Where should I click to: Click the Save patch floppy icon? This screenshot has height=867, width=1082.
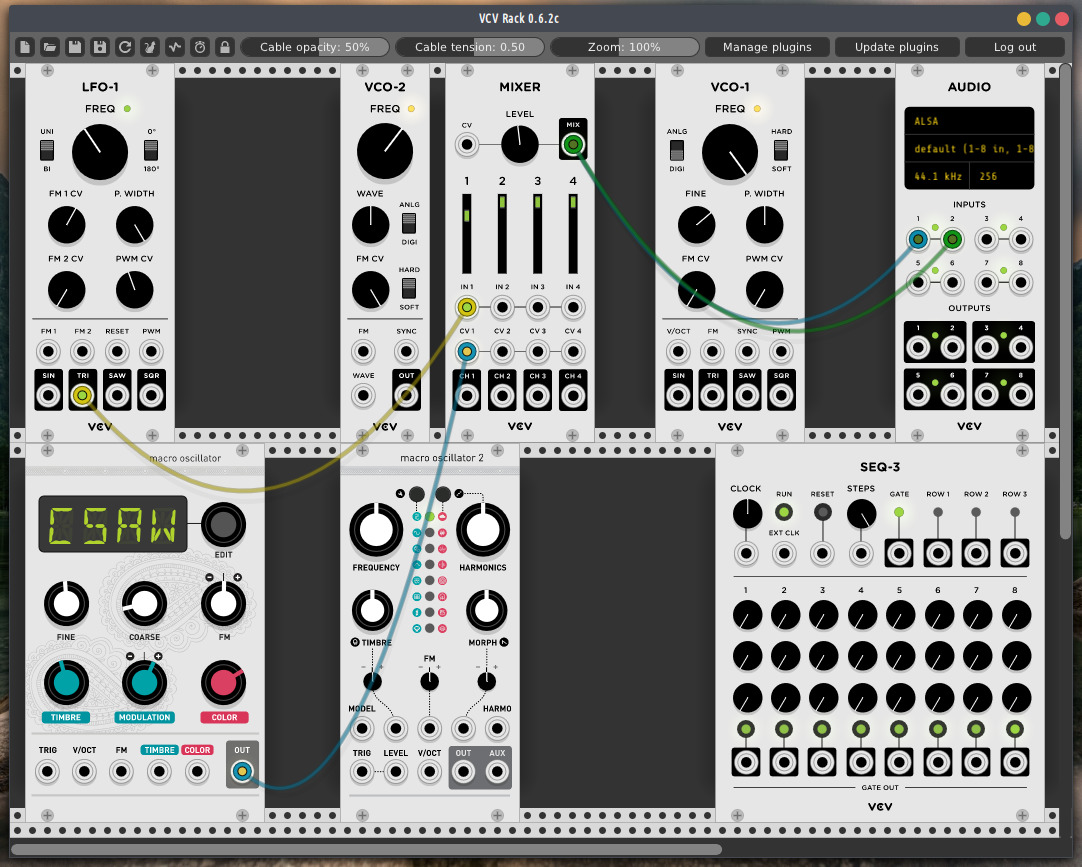75,47
